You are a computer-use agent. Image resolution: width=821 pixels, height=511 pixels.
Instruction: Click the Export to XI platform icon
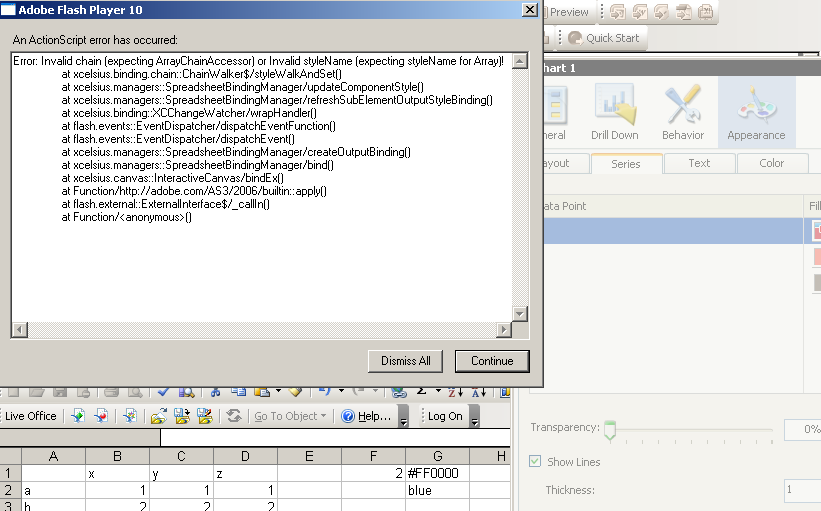[x=706, y=12]
